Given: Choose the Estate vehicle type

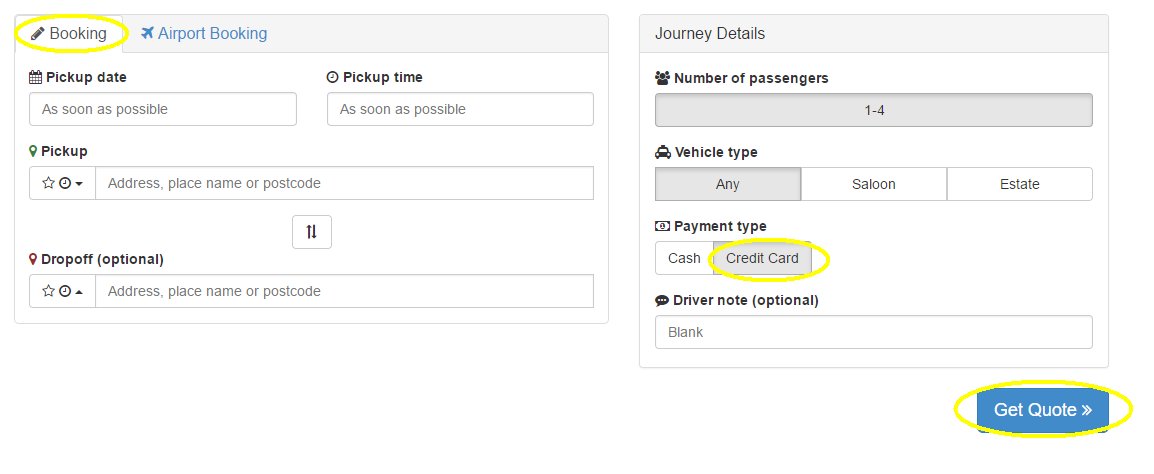Looking at the screenshot, I should coord(1019,184).
